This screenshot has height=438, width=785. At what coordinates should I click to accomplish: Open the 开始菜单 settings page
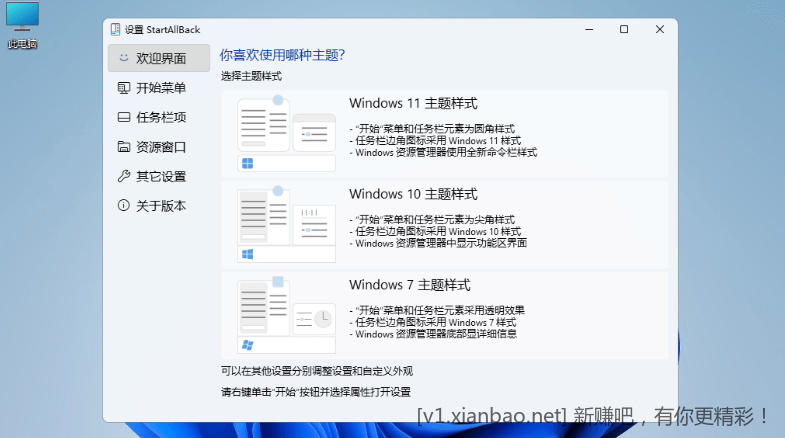click(x=159, y=88)
